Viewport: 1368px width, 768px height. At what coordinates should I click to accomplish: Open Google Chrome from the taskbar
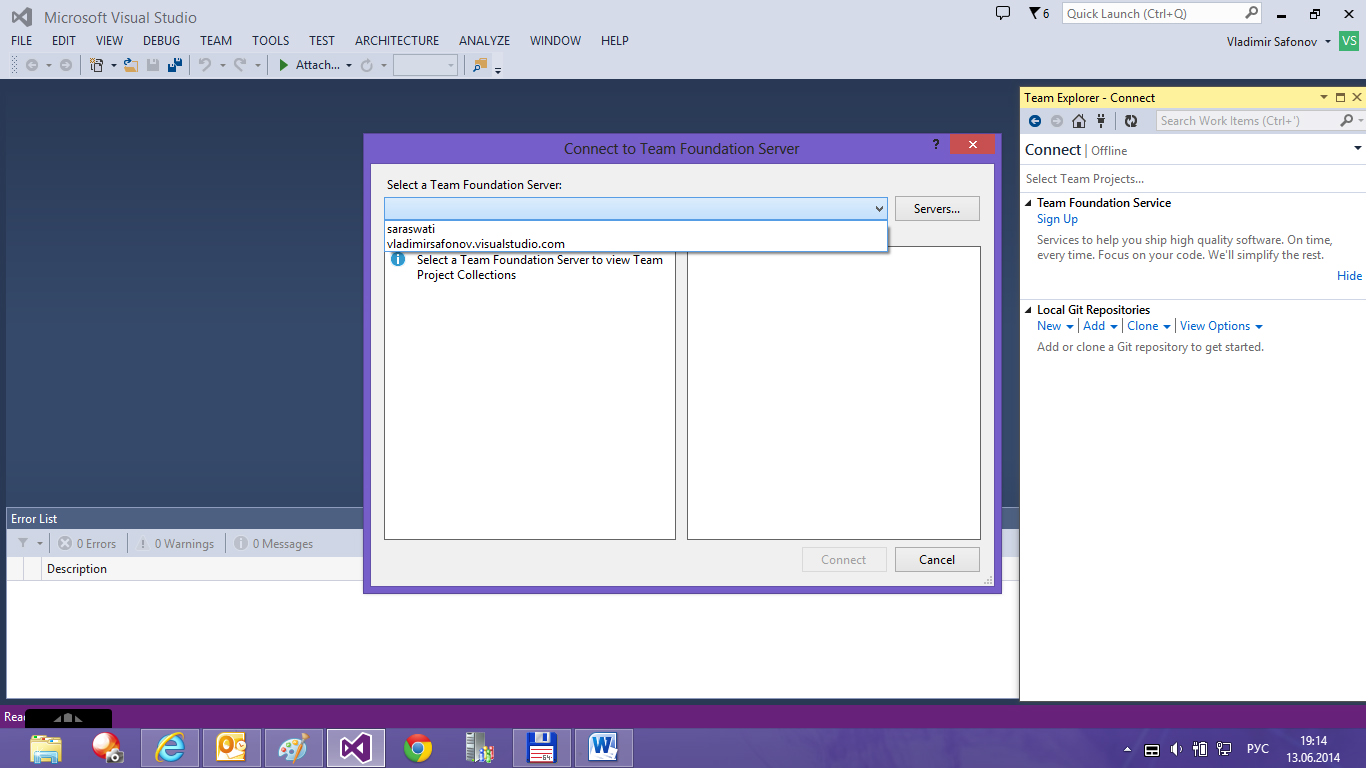(418, 748)
